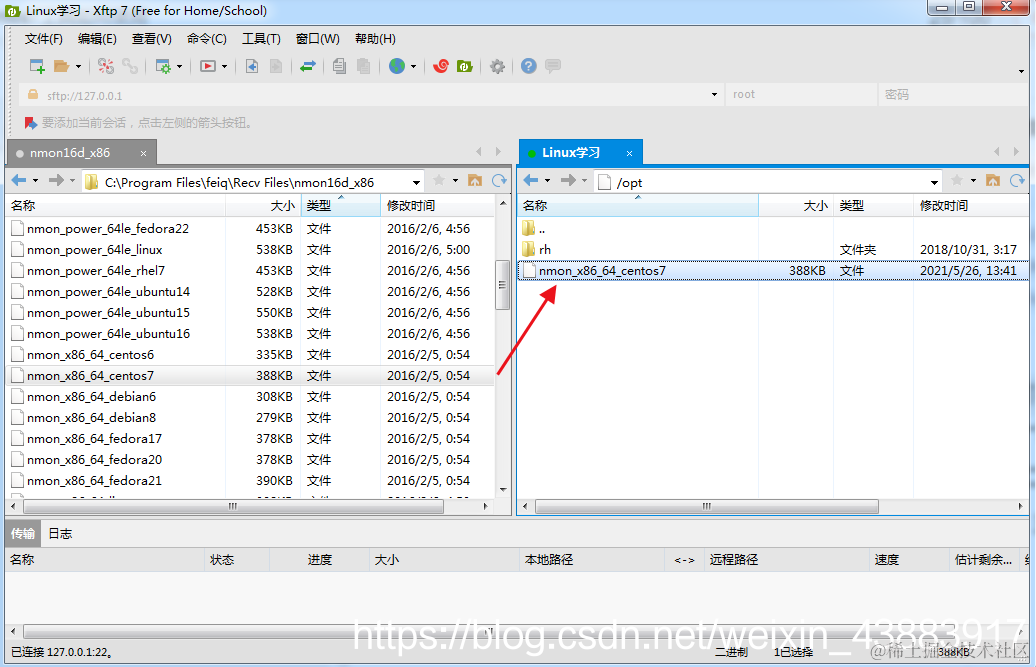The width and height of the screenshot is (1036, 667).
Task: Refresh the local pane listing
Action: (x=500, y=180)
